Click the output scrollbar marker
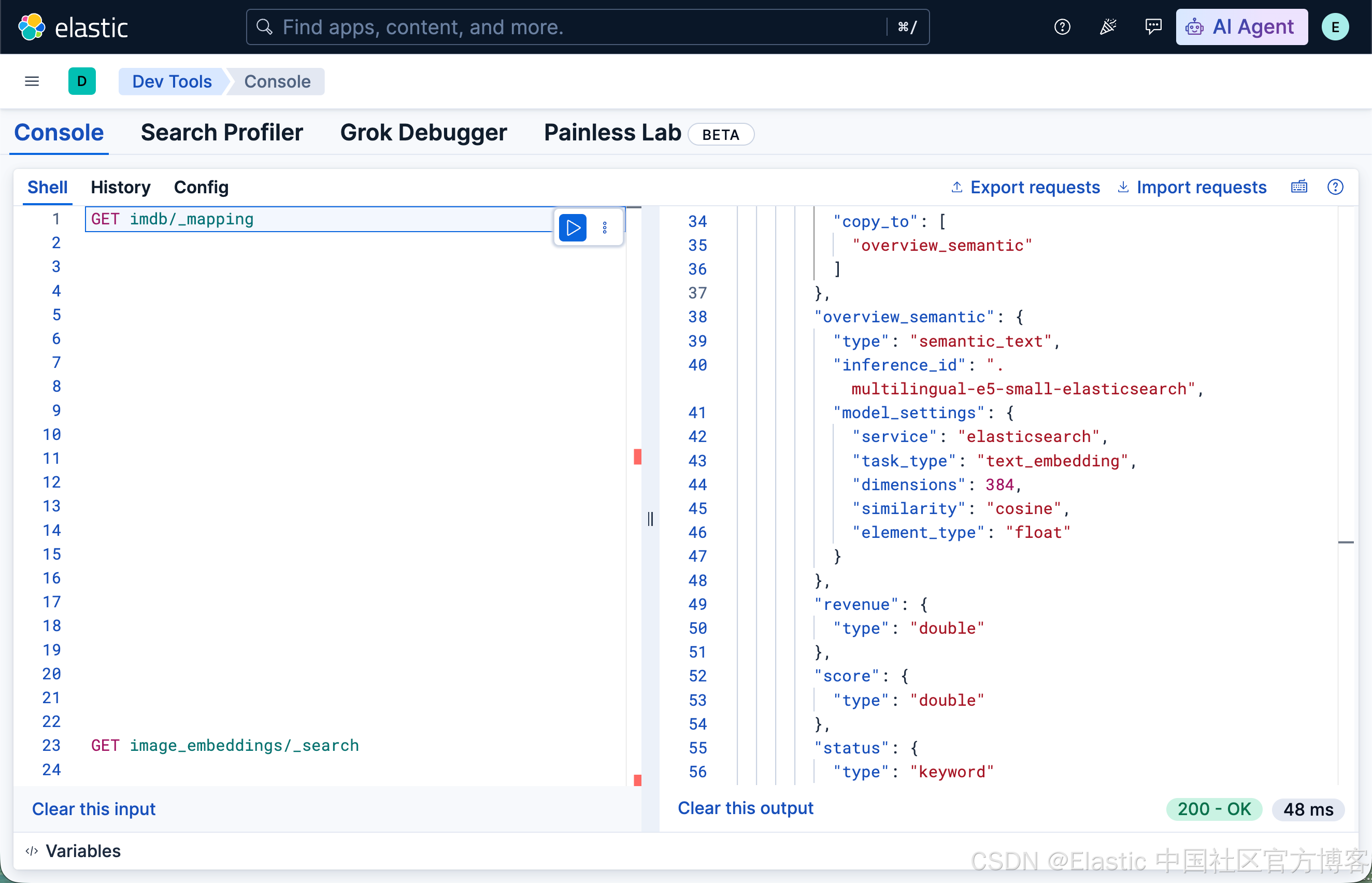 pos(1345,542)
